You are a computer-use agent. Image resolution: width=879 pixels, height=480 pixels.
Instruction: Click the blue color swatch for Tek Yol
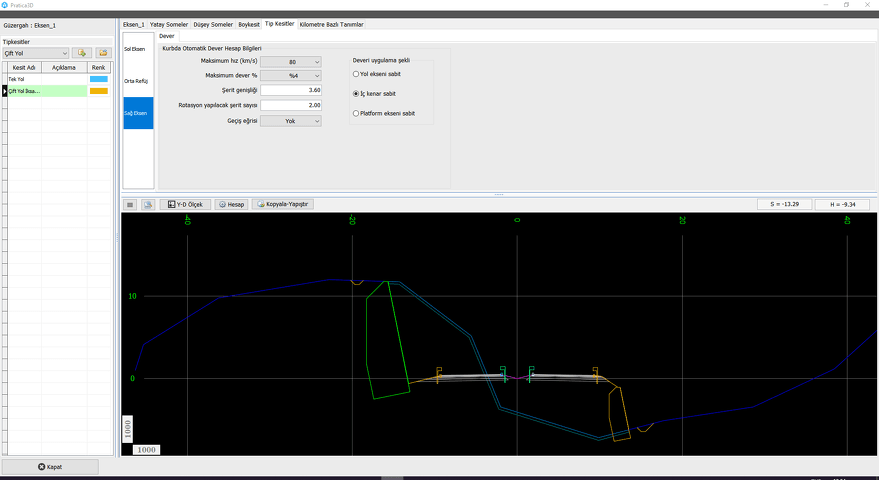point(99,79)
